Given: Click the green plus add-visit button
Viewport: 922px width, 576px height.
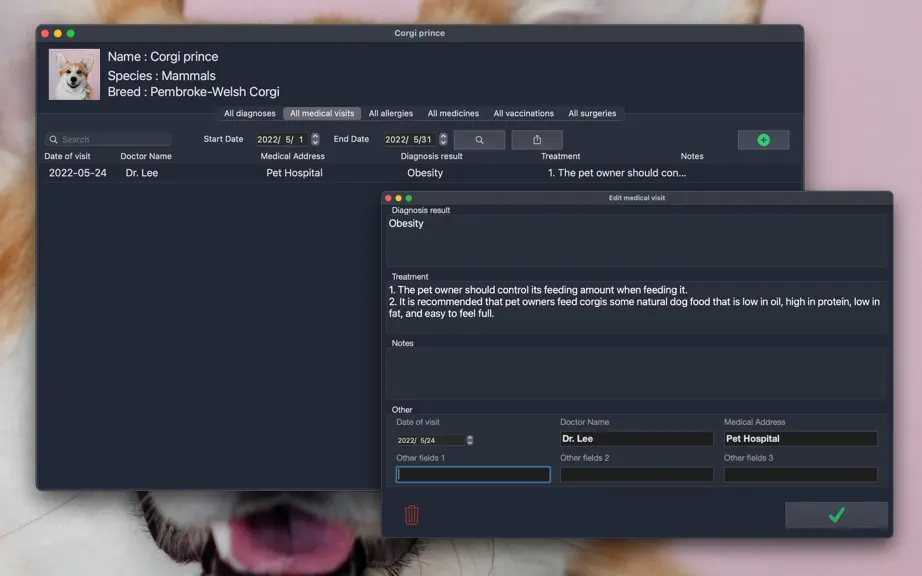Looking at the screenshot, I should coord(763,140).
